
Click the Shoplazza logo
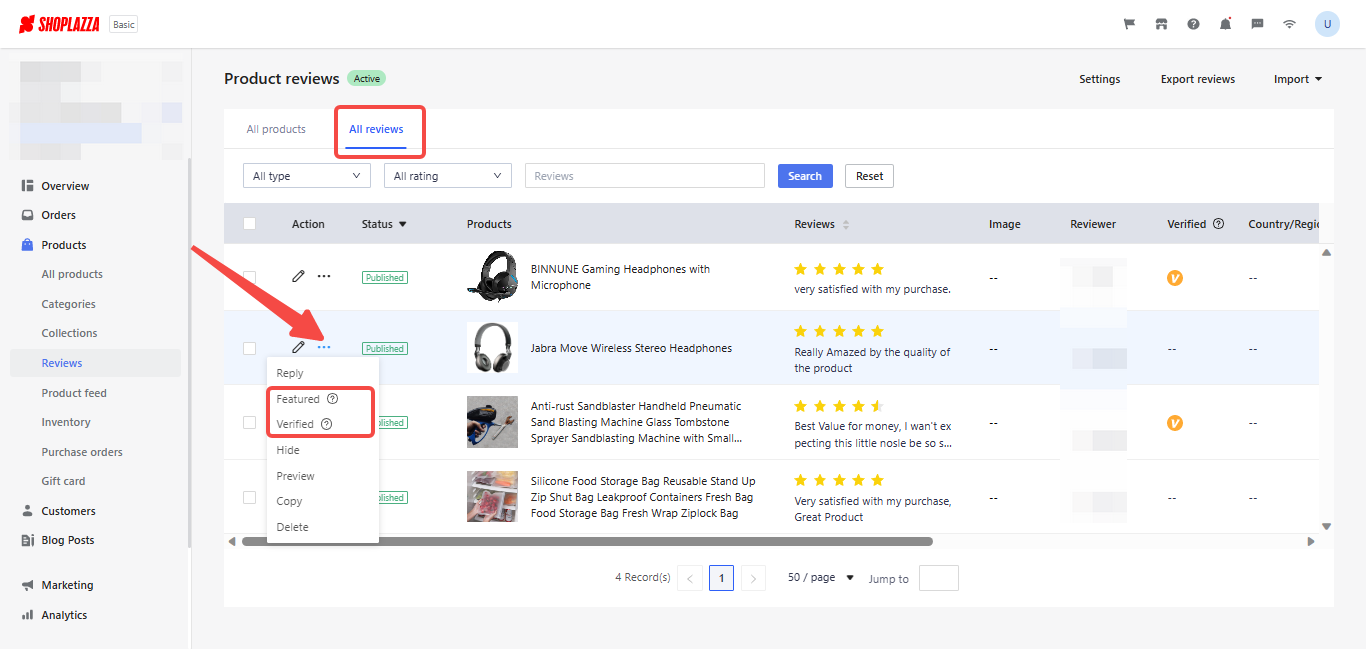tap(60, 24)
